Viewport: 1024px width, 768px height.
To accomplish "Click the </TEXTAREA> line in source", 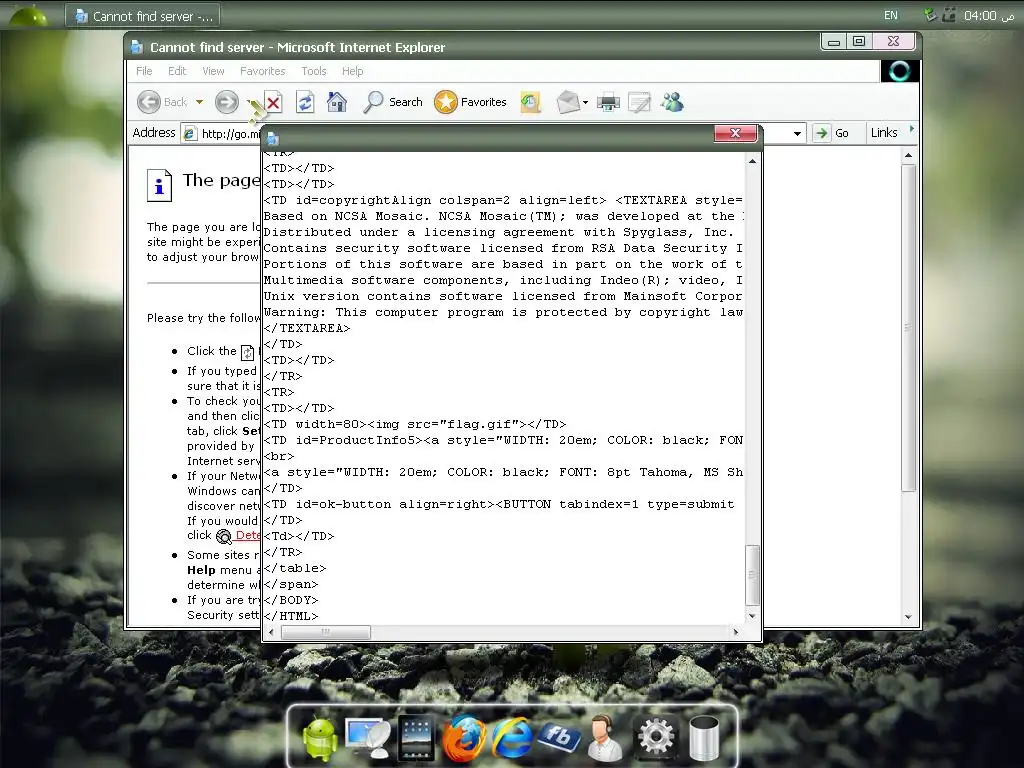I will pyautogui.click(x=307, y=328).
